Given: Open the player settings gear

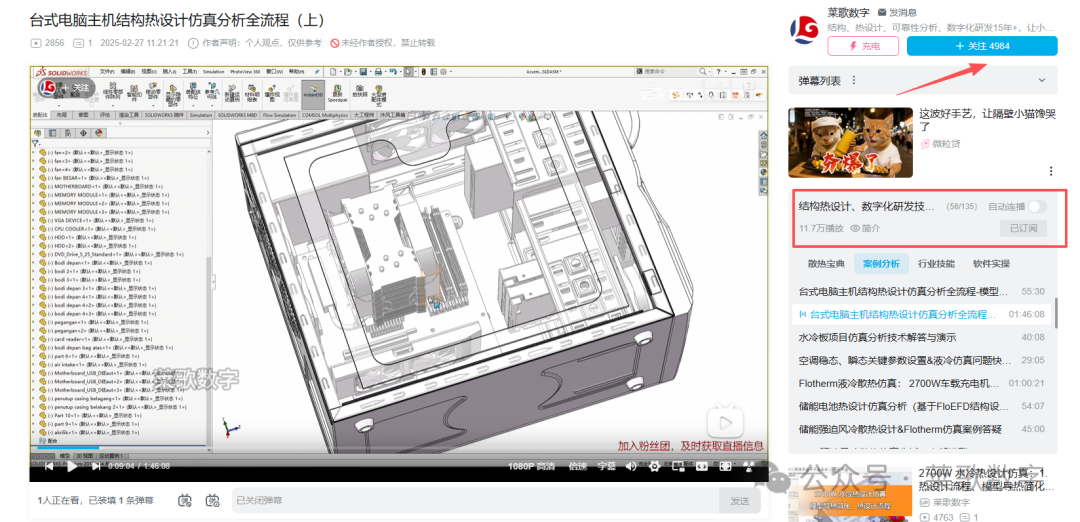Looking at the screenshot, I should tap(654, 466).
